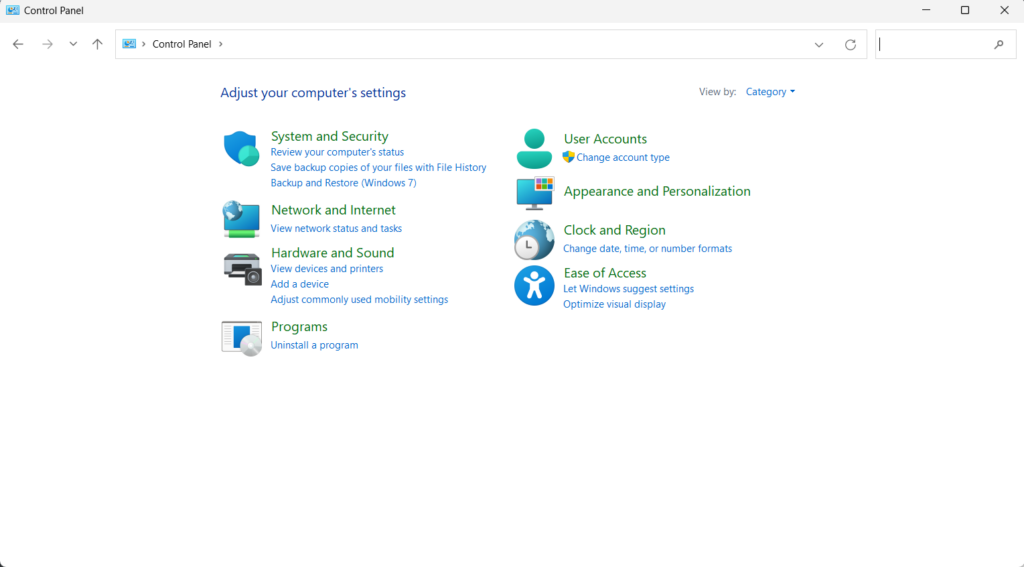This screenshot has height=567, width=1024.
Task: Open Optimize visual display link
Action: tap(614, 304)
